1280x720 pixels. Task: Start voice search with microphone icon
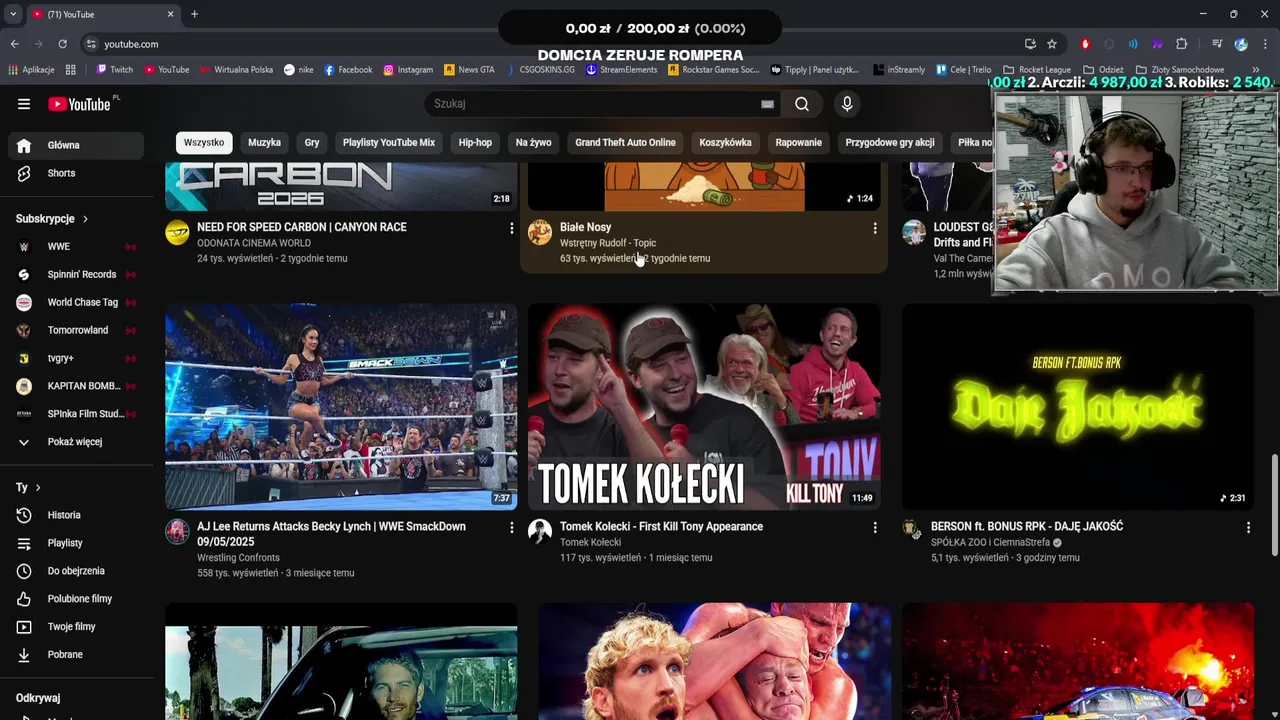[847, 104]
